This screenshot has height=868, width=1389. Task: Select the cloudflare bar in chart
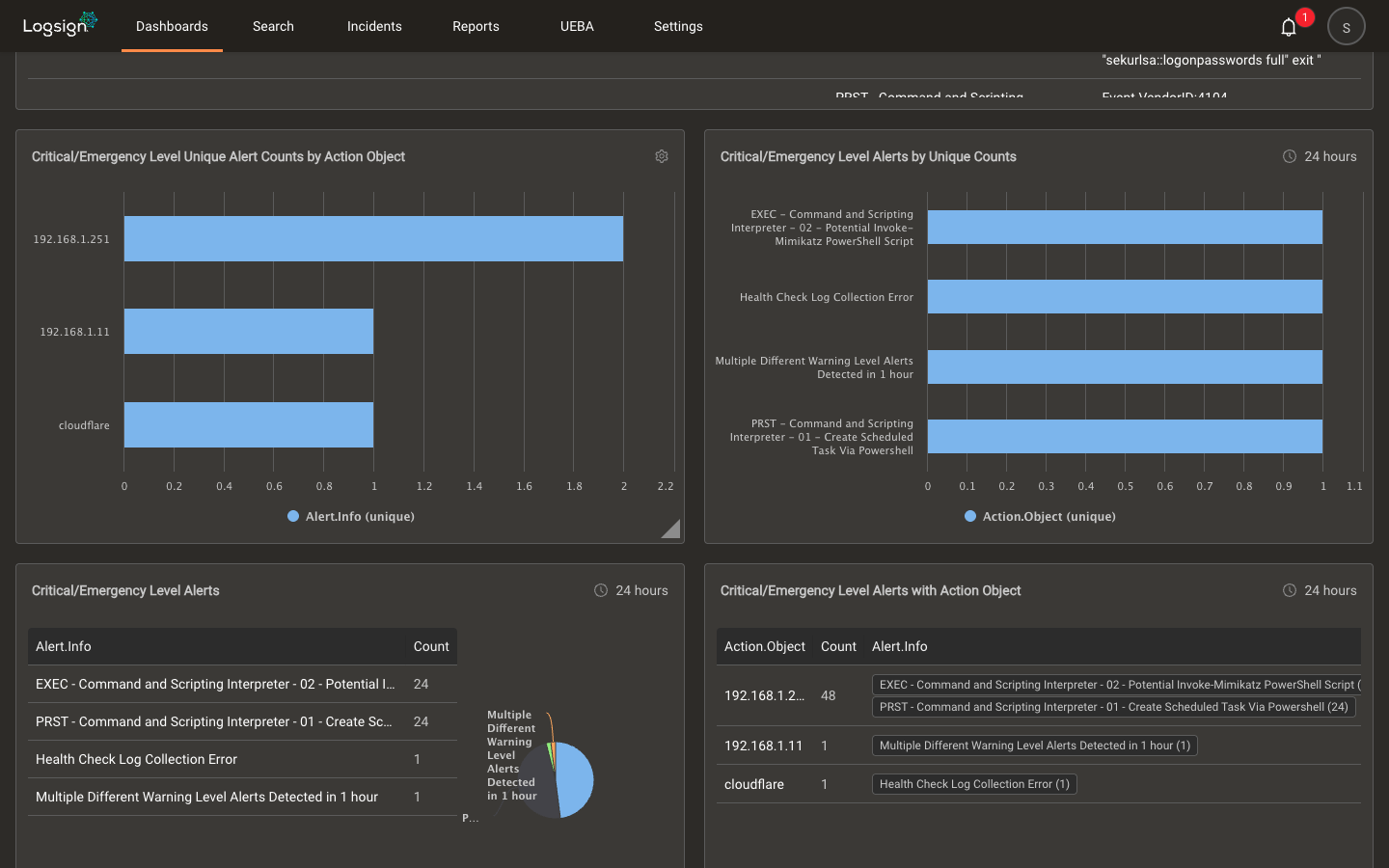[x=249, y=424]
